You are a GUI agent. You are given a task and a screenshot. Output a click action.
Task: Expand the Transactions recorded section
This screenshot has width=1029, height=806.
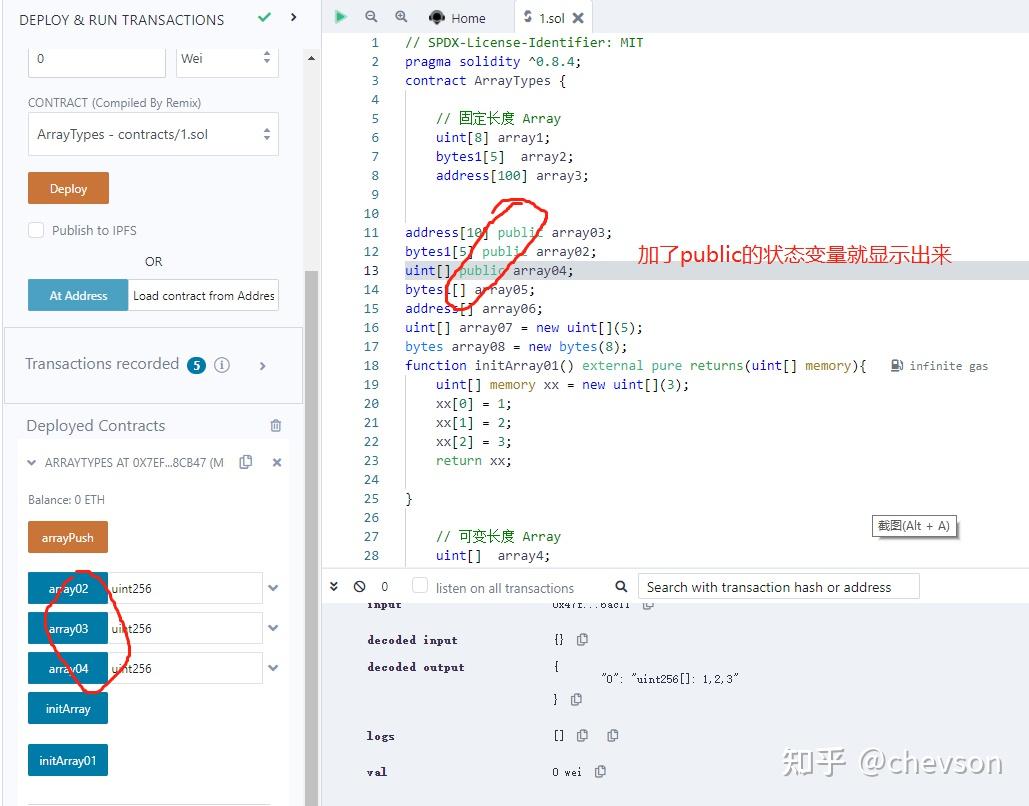coord(262,366)
